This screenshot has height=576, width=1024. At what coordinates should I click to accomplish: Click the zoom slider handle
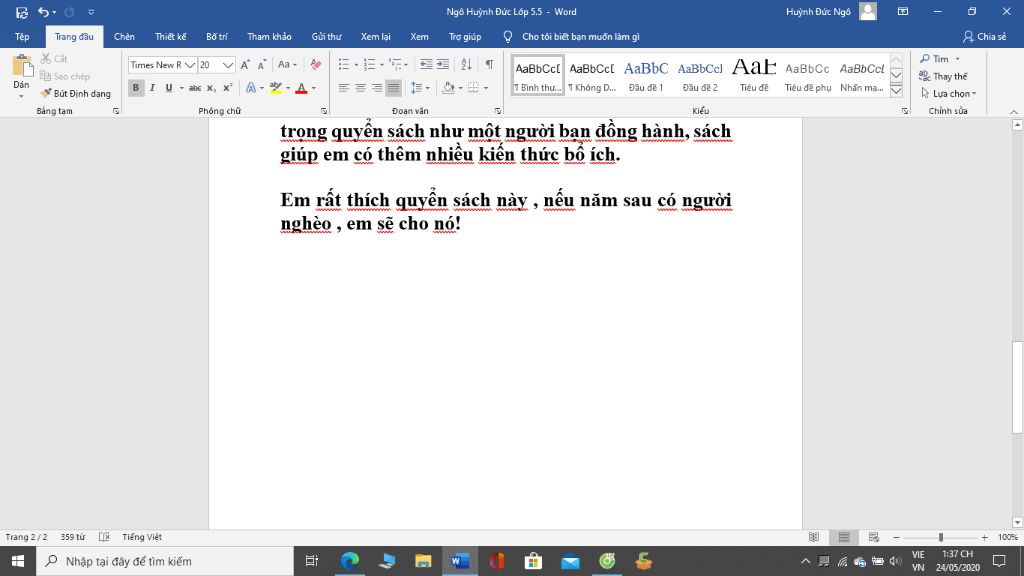coord(940,537)
